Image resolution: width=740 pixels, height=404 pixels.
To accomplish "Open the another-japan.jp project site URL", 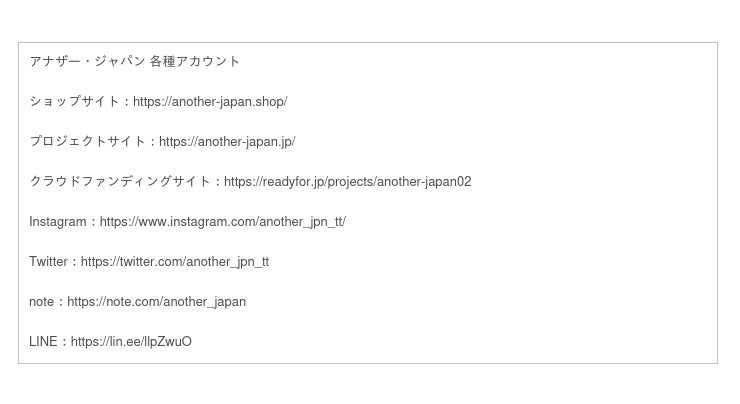I will (x=226, y=142).
